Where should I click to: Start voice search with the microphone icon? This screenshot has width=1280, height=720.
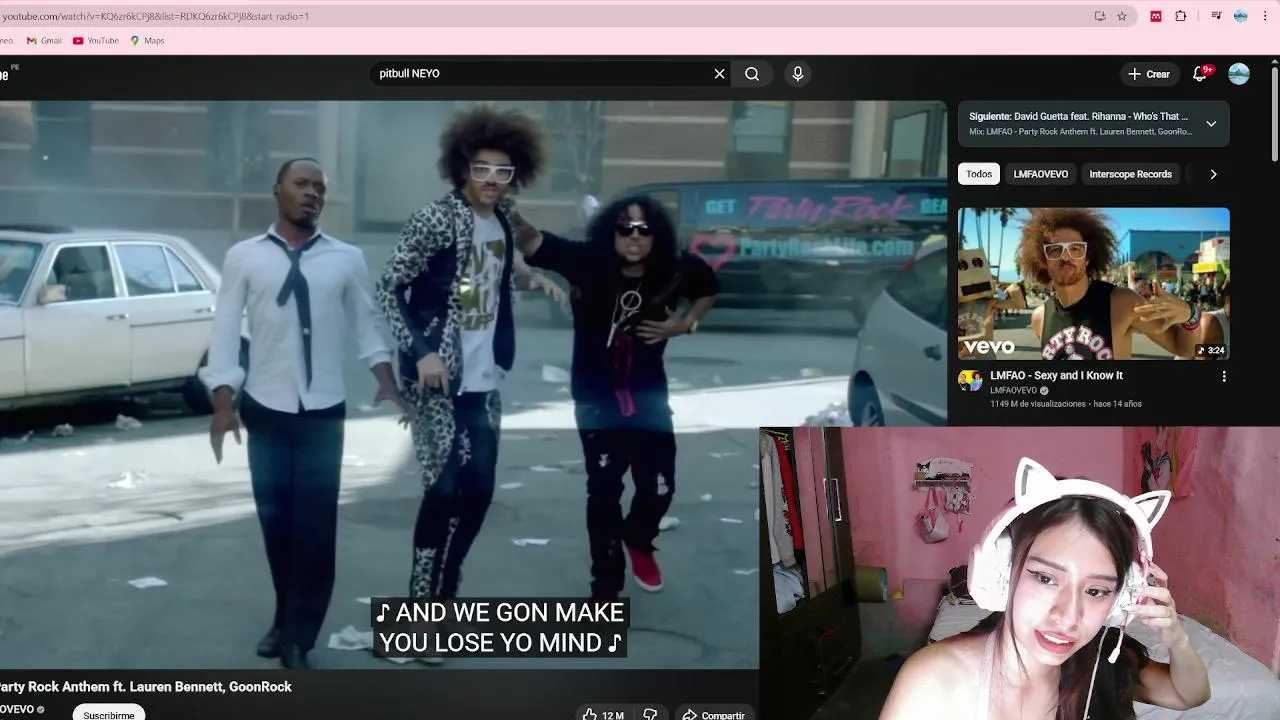[x=797, y=73]
